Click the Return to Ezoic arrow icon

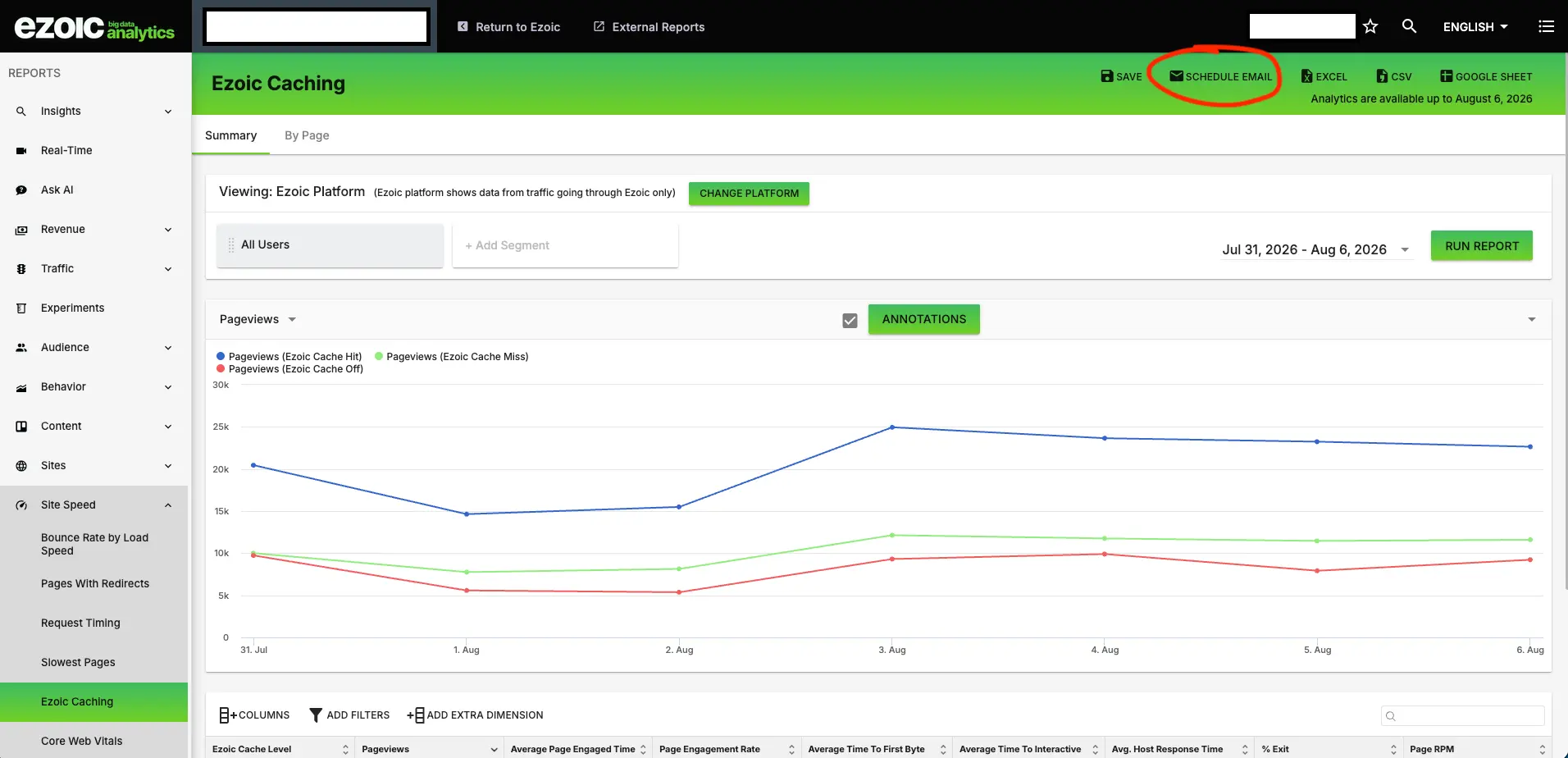(463, 27)
